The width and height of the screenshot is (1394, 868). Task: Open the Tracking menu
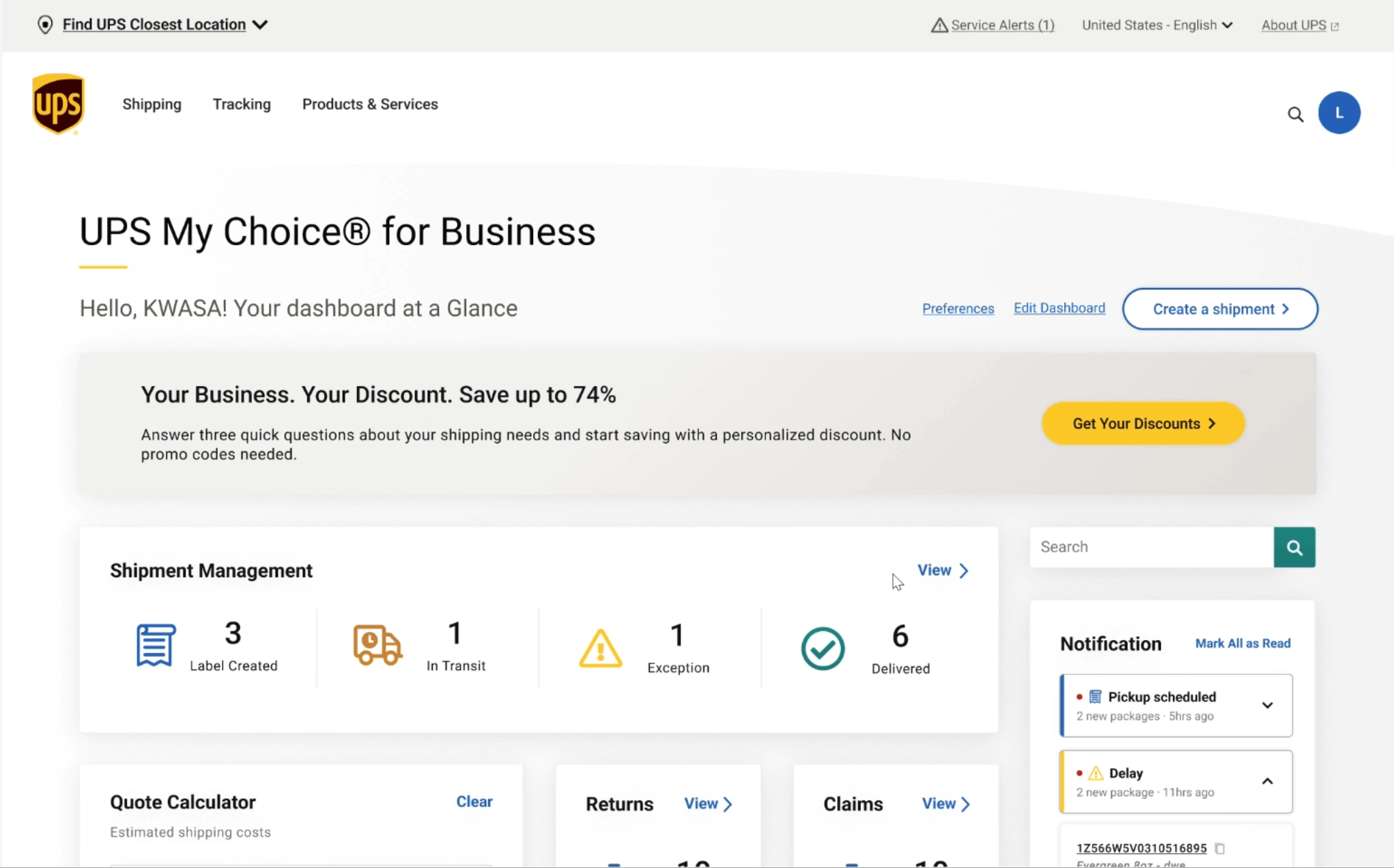tap(242, 104)
